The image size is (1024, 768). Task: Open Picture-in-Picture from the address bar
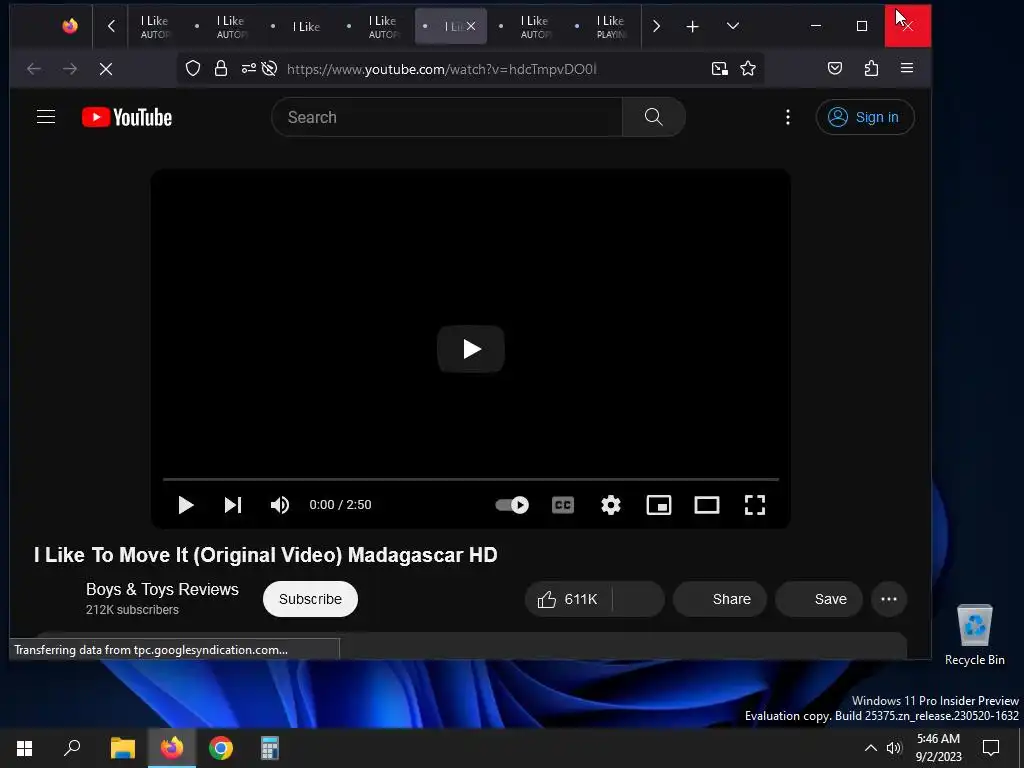[719, 69]
